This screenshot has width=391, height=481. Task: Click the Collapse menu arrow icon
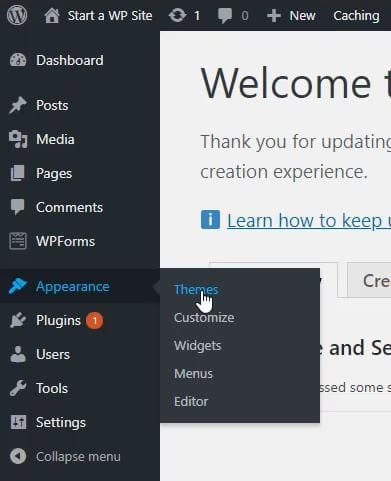tap(18, 456)
